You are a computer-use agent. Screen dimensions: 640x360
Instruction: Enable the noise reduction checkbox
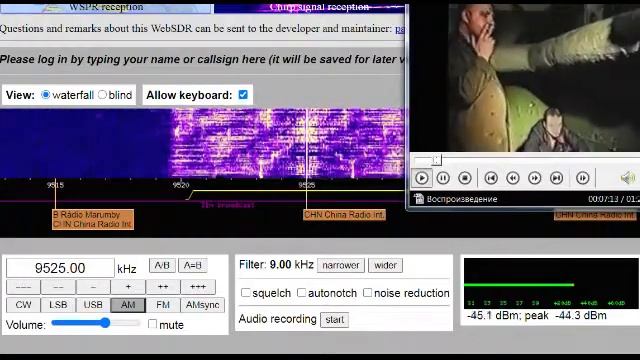tap(367, 293)
